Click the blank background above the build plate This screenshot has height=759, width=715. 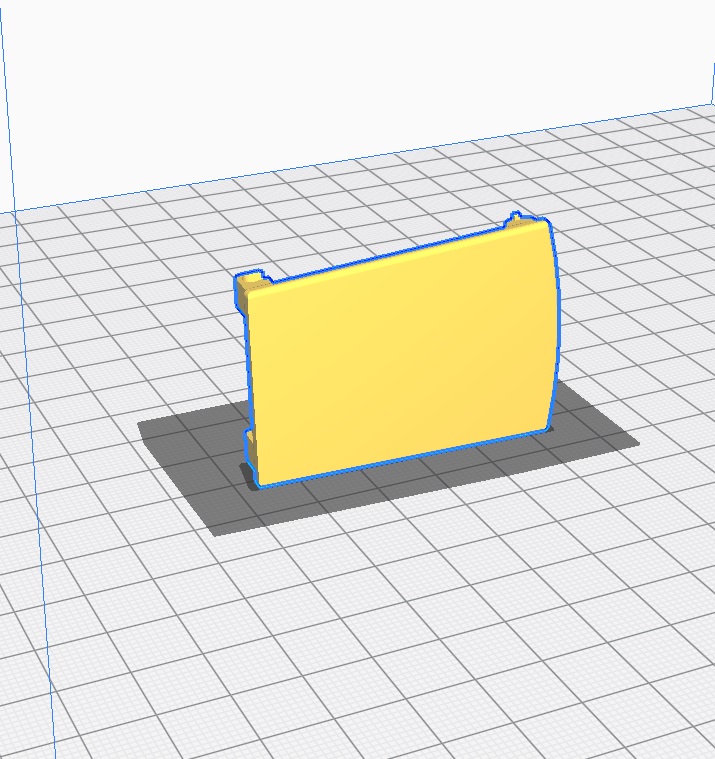click(x=350, y=70)
